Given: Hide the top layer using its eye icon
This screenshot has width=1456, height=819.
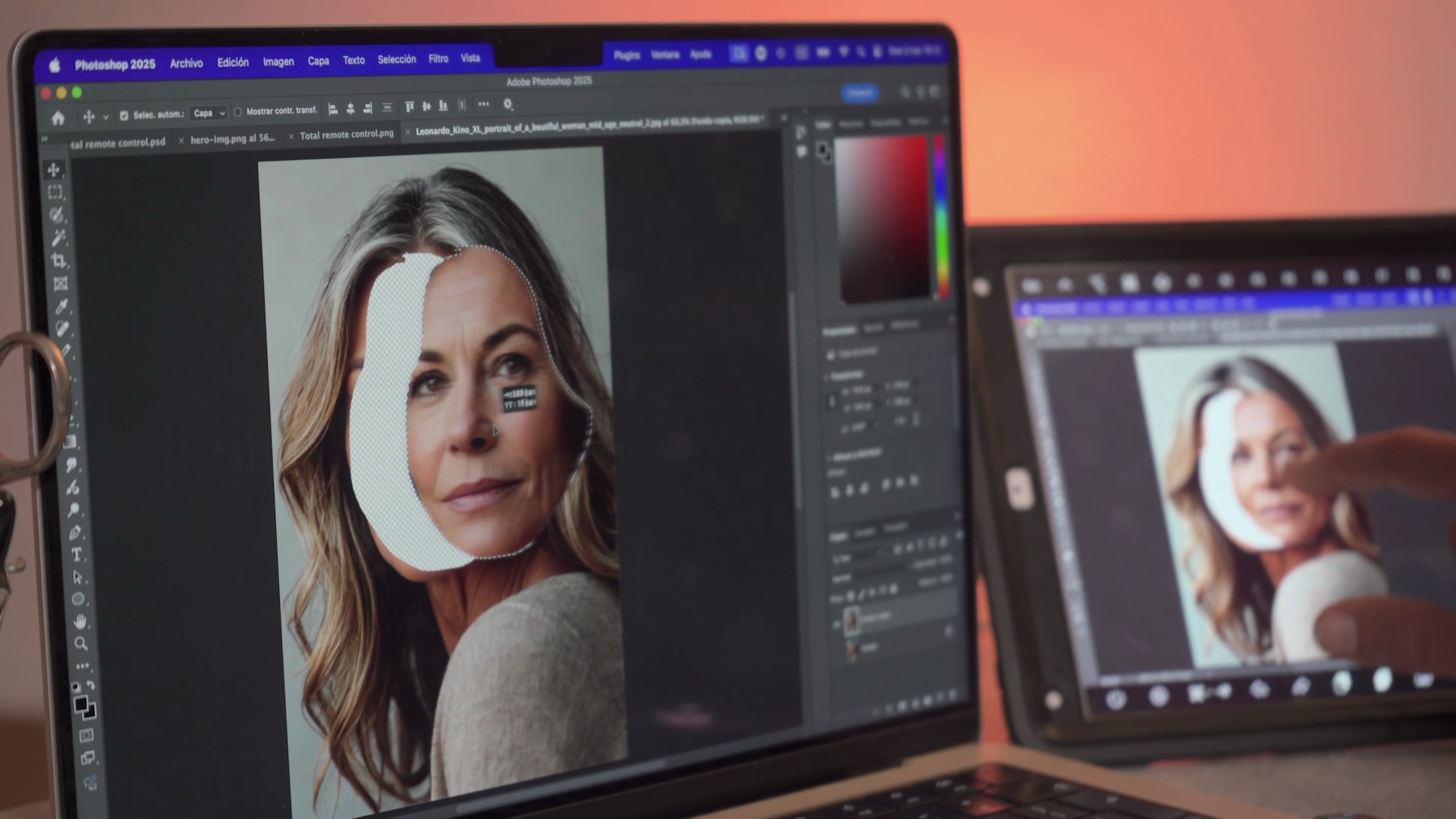Looking at the screenshot, I should tap(836, 625).
